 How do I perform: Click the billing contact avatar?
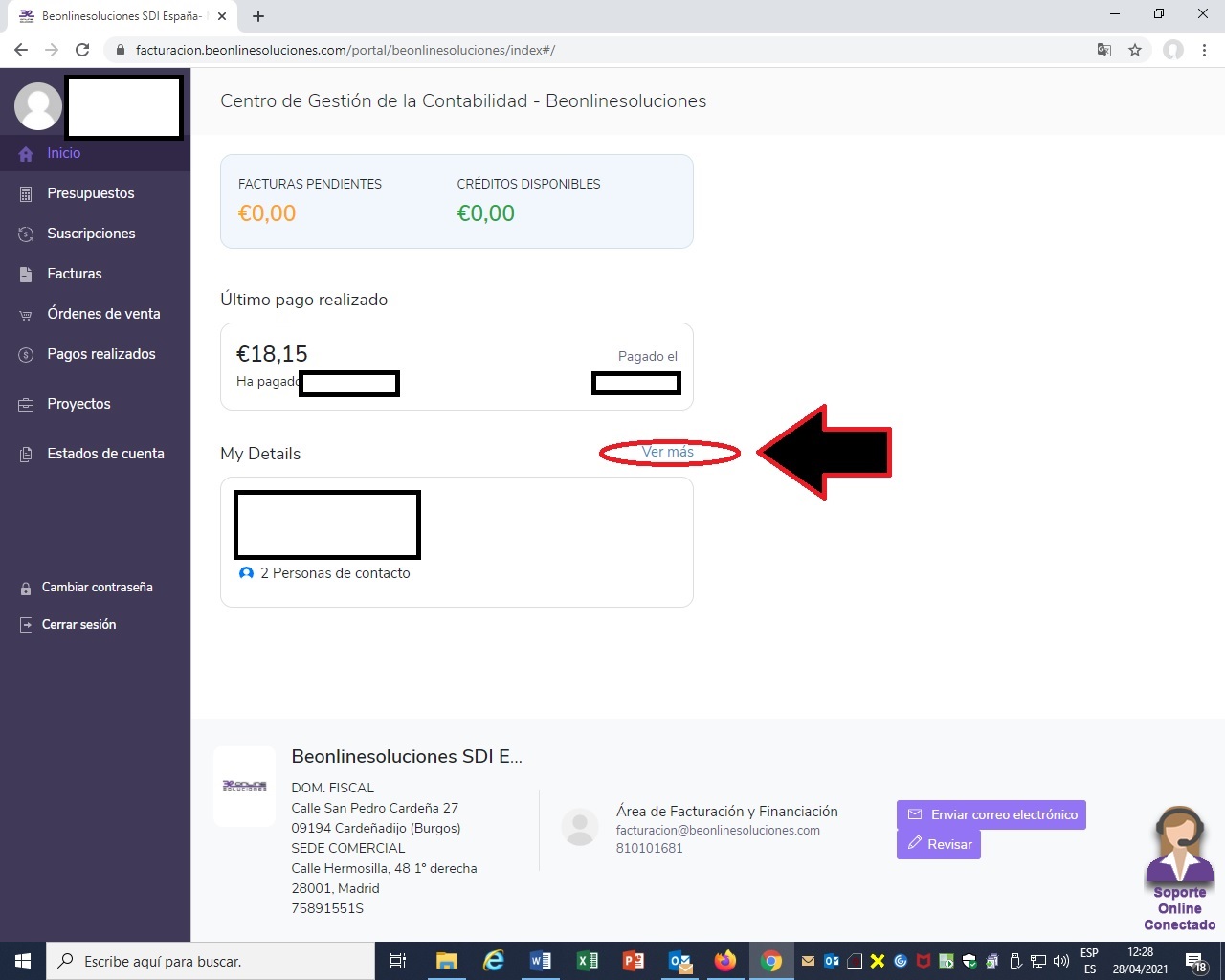tap(579, 828)
